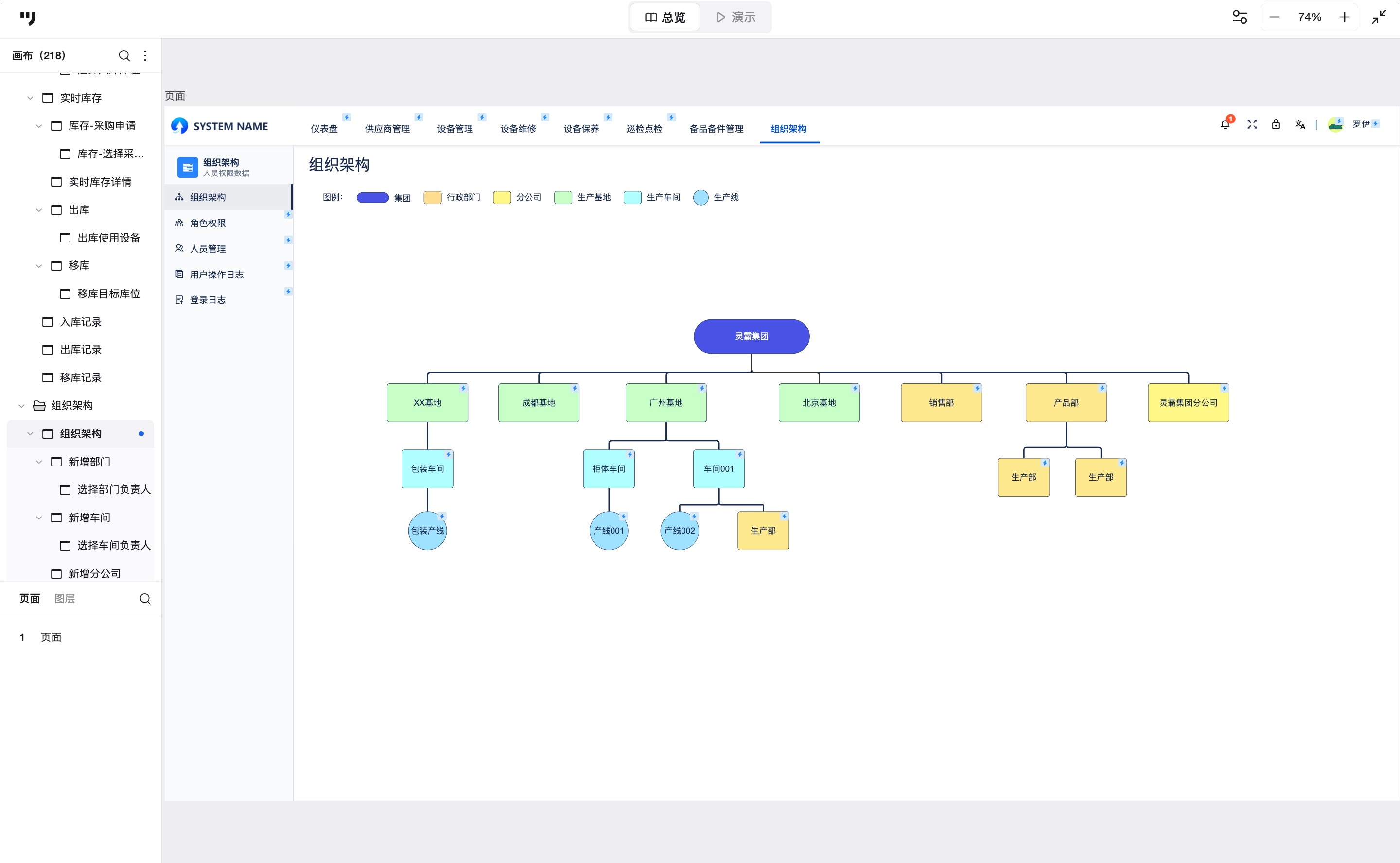Switch to 总览 overview mode
Image resolution: width=1400 pixels, height=863 pixels.
pyautogui.click(x=665, y=17)
